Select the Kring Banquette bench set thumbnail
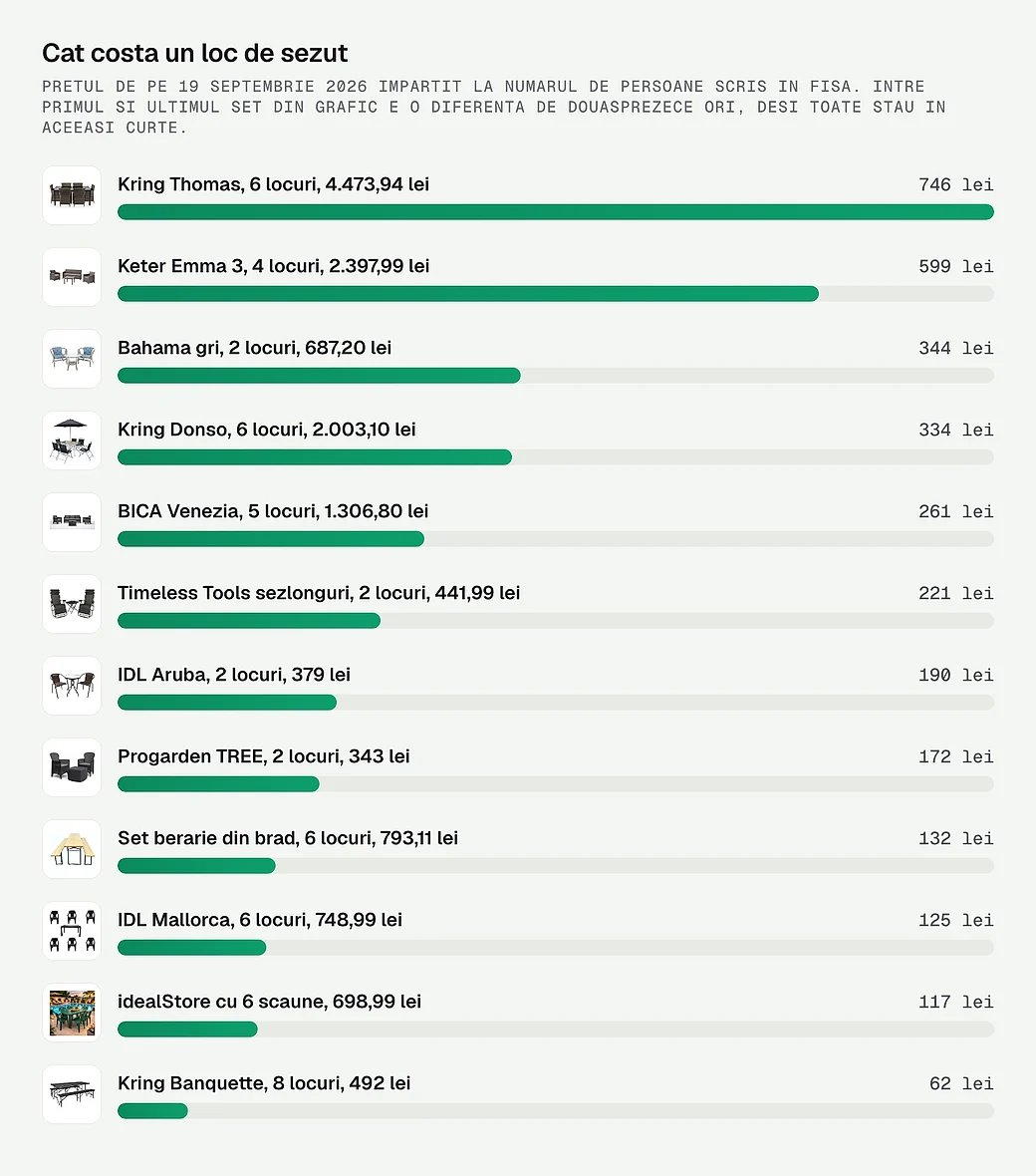 pyautogui.click(x=72, y=1094)
